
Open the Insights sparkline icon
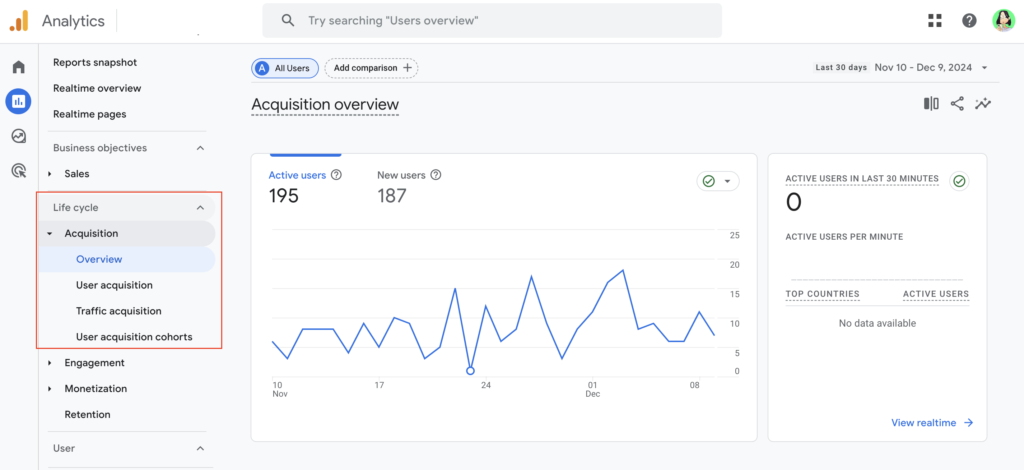pos(983,104)
